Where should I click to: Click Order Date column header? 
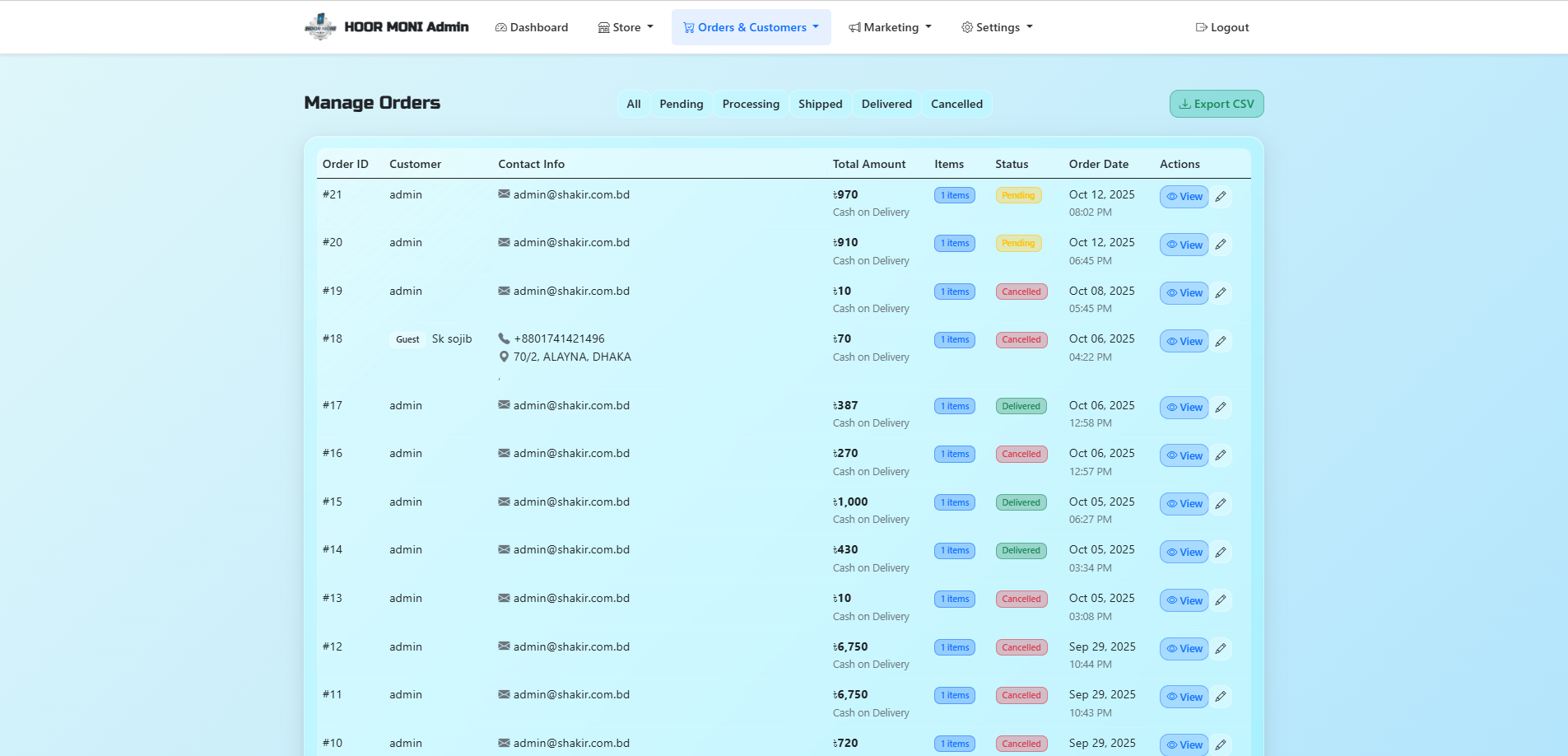1099,164
